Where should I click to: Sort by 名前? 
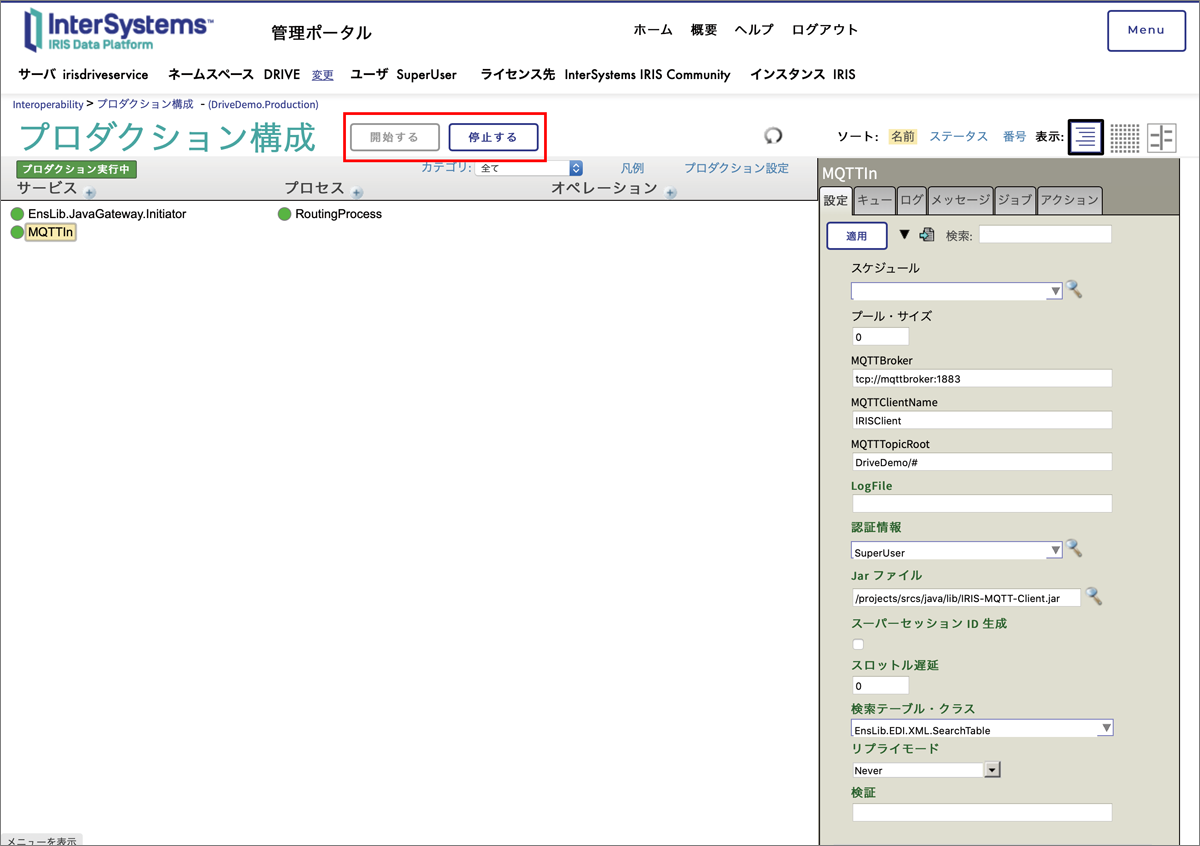click(903, 136)
